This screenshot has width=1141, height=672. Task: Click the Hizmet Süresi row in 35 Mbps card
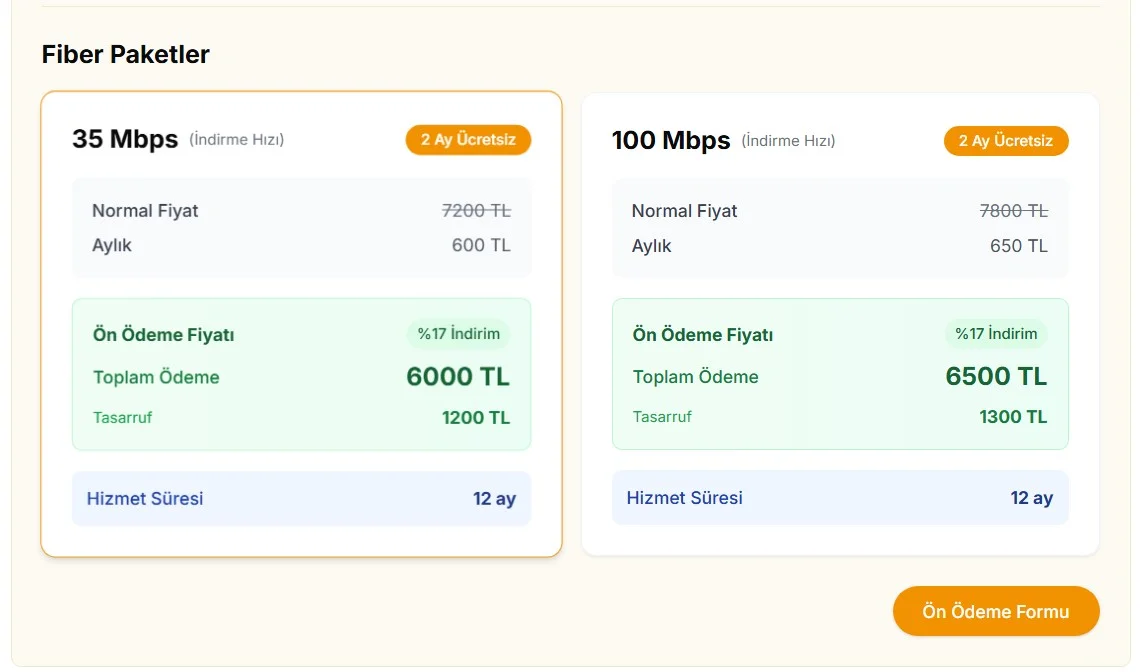click(301, 498)
